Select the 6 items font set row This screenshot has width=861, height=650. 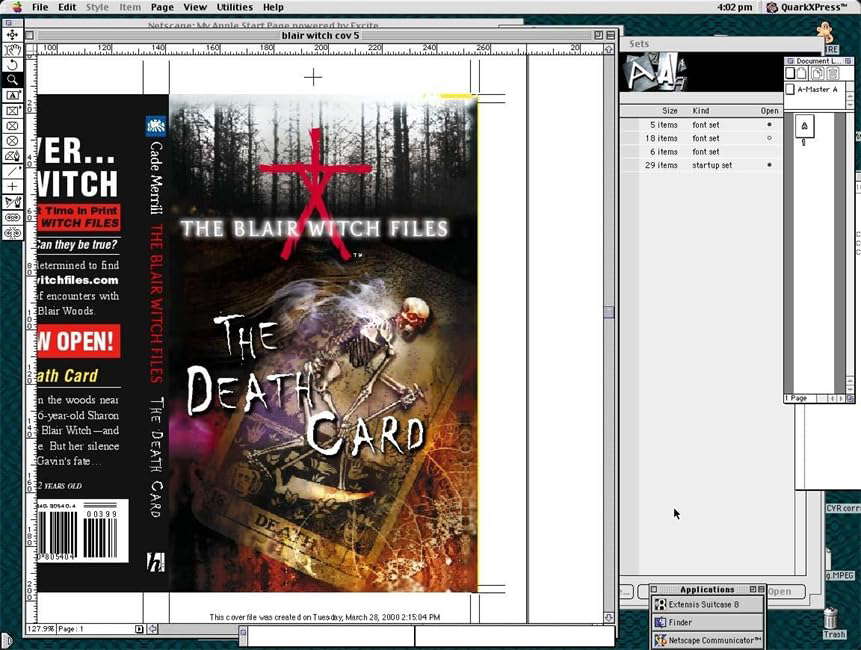(x=700, y=152)
